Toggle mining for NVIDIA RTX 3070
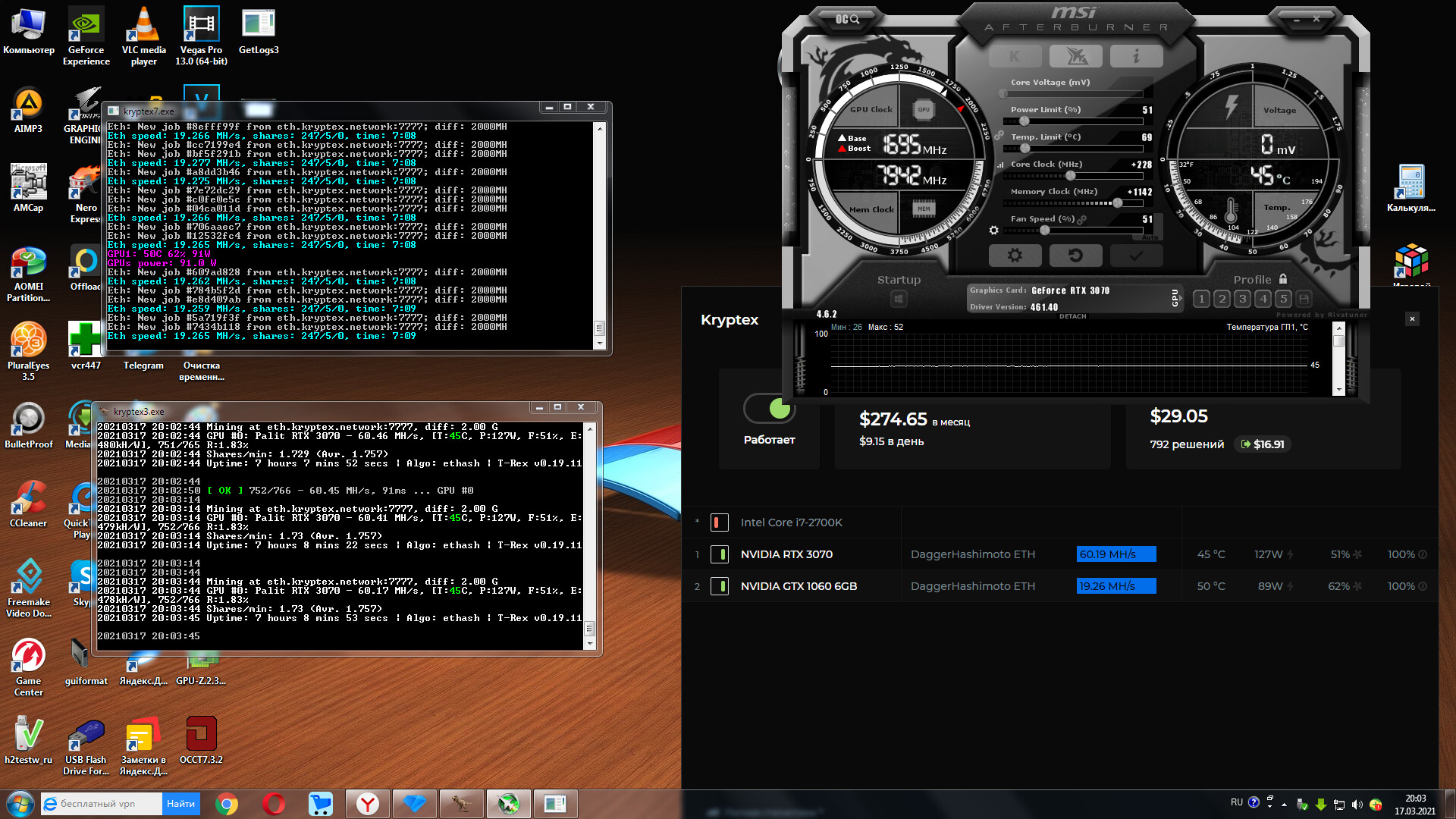 point(719,554)
